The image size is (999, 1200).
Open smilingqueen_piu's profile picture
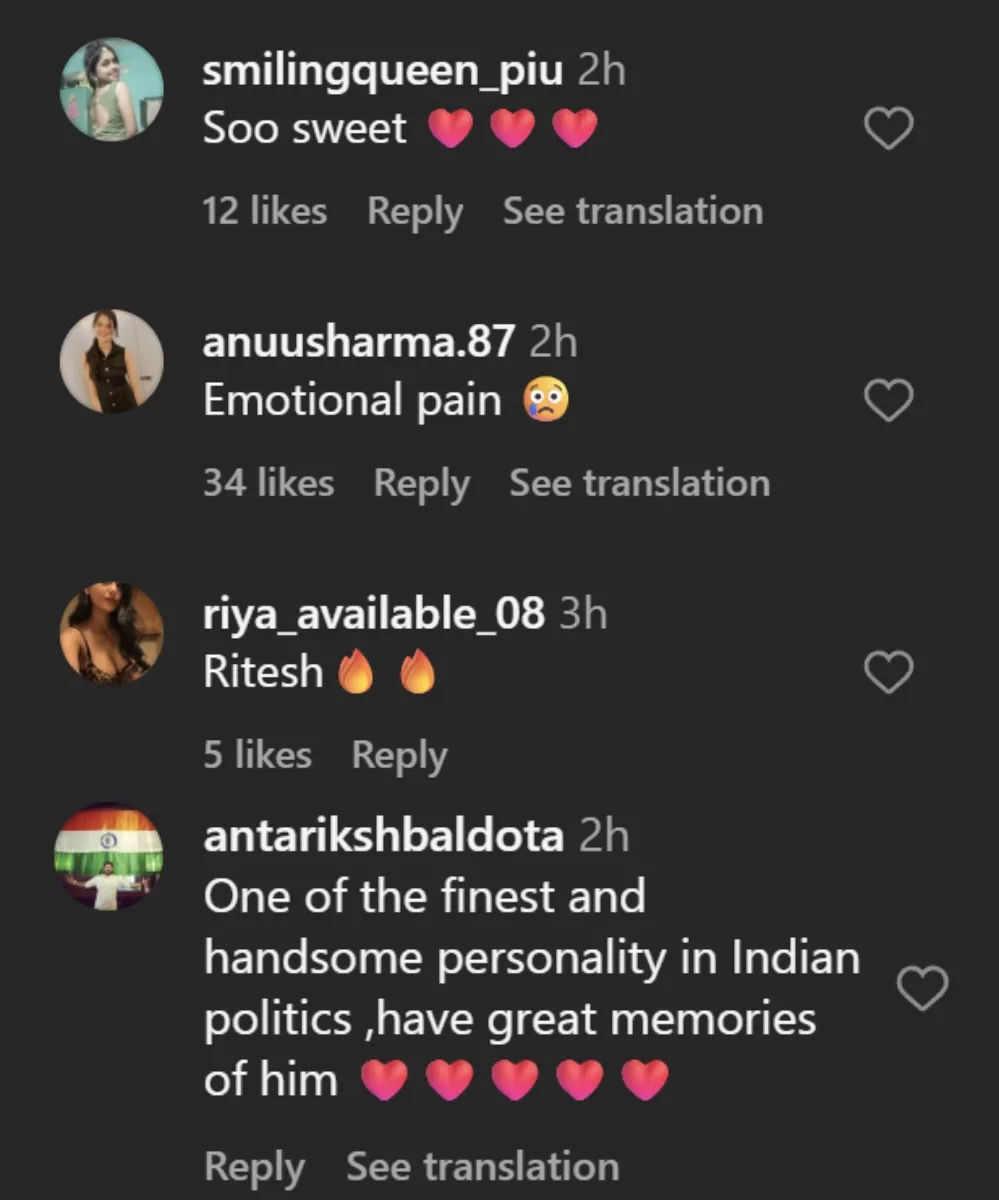(x=111, y=88)
